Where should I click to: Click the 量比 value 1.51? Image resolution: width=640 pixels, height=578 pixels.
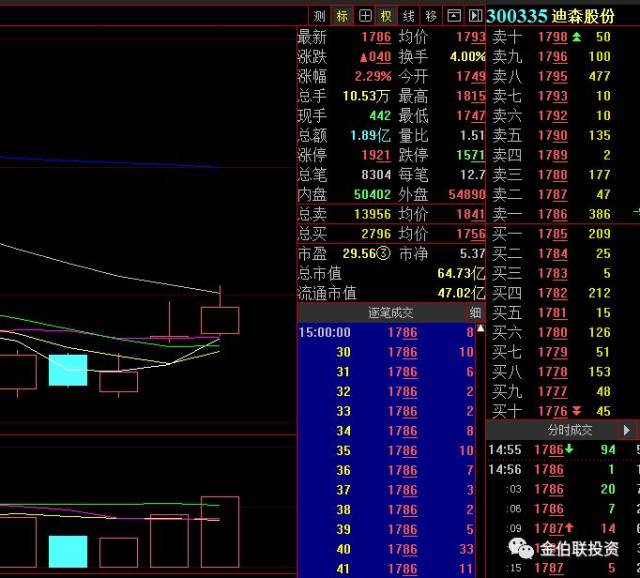[472, 136]
